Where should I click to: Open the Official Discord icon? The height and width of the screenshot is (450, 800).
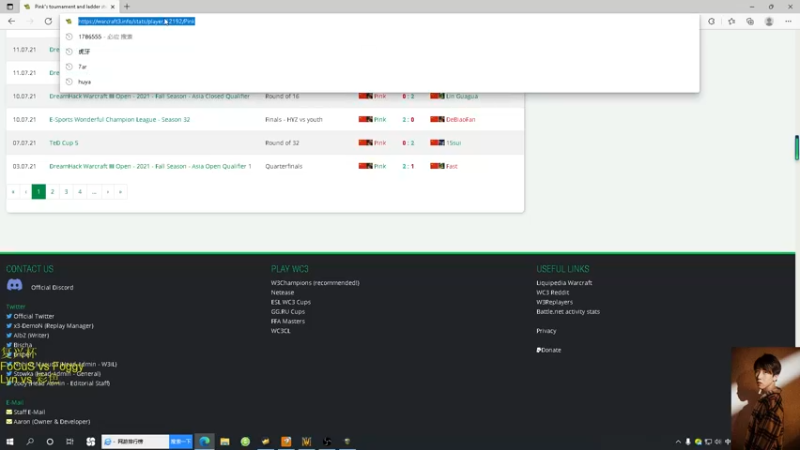coord(14,285)
